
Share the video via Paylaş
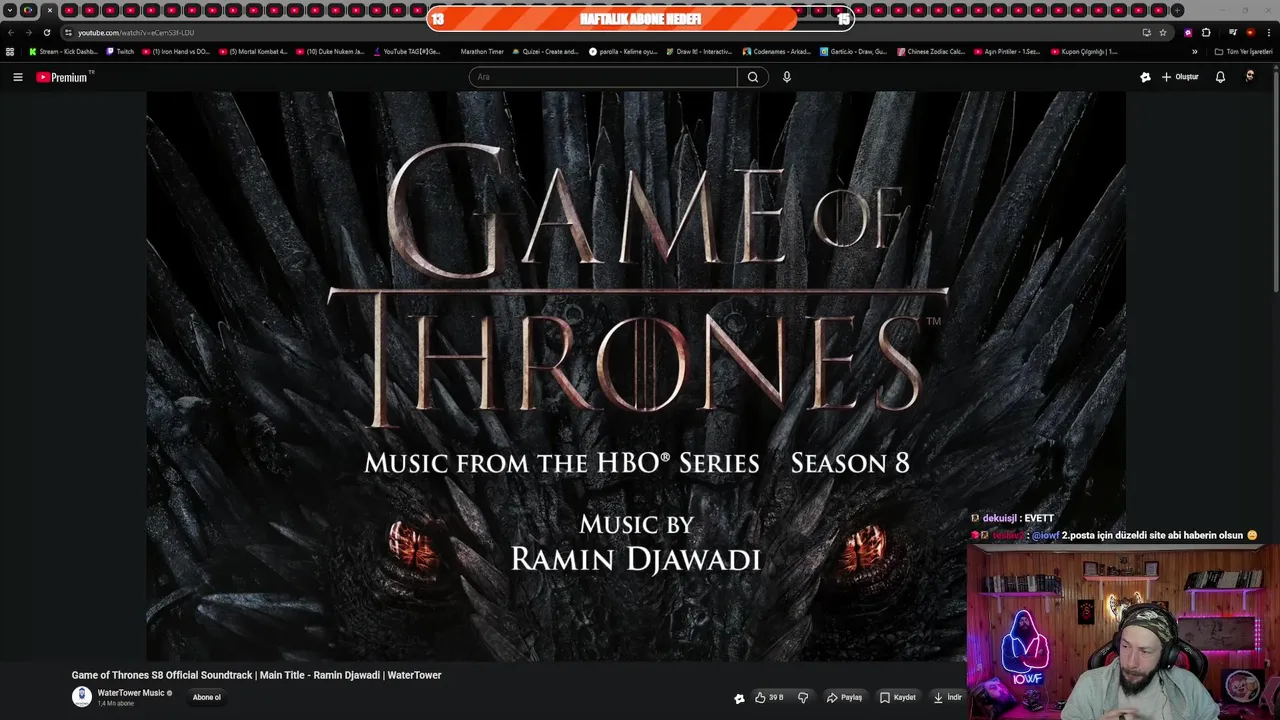pos(844,698)
